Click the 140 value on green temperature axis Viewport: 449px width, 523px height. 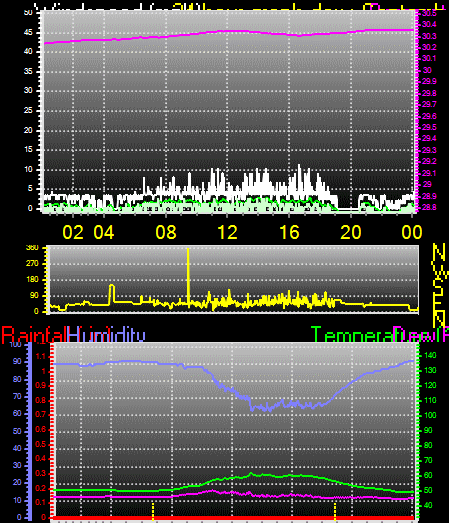click(430, 356)
